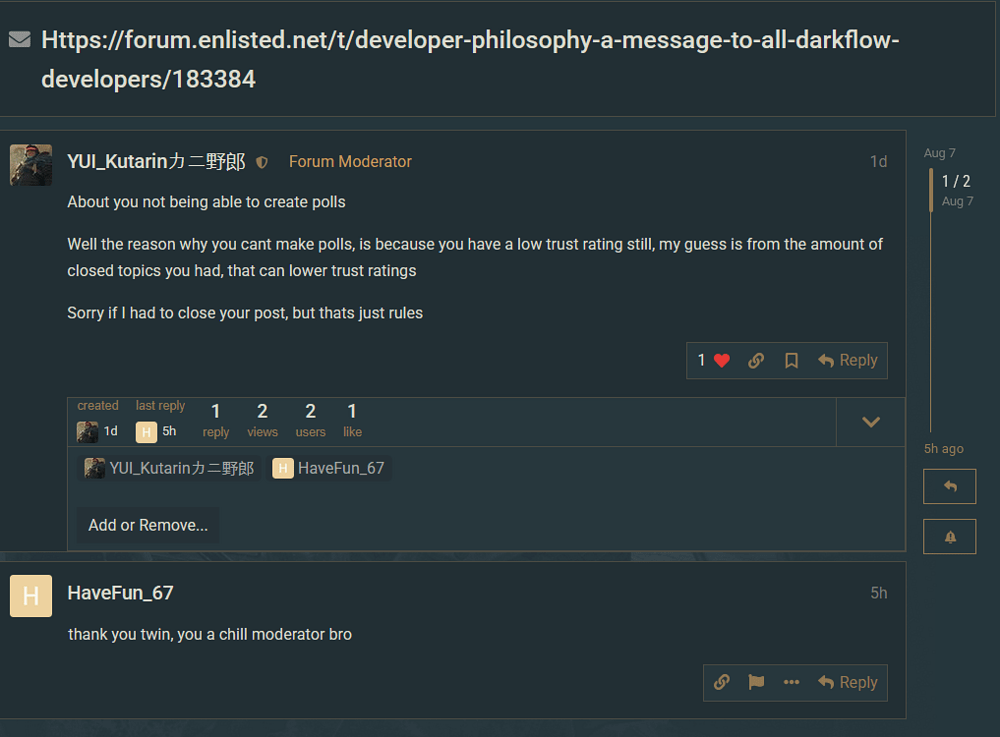Click the moderator shield icon beside username
This screenshot has width=1000, height=737.
261,163
